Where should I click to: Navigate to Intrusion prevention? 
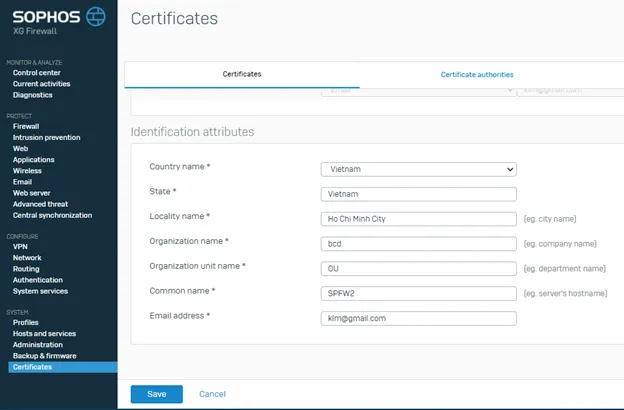point(46,138)
